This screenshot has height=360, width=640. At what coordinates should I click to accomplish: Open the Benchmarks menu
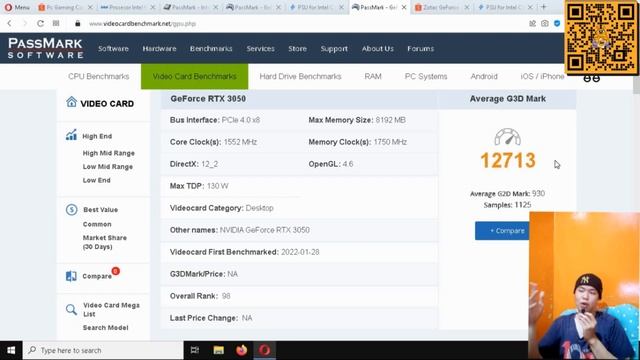211,49
